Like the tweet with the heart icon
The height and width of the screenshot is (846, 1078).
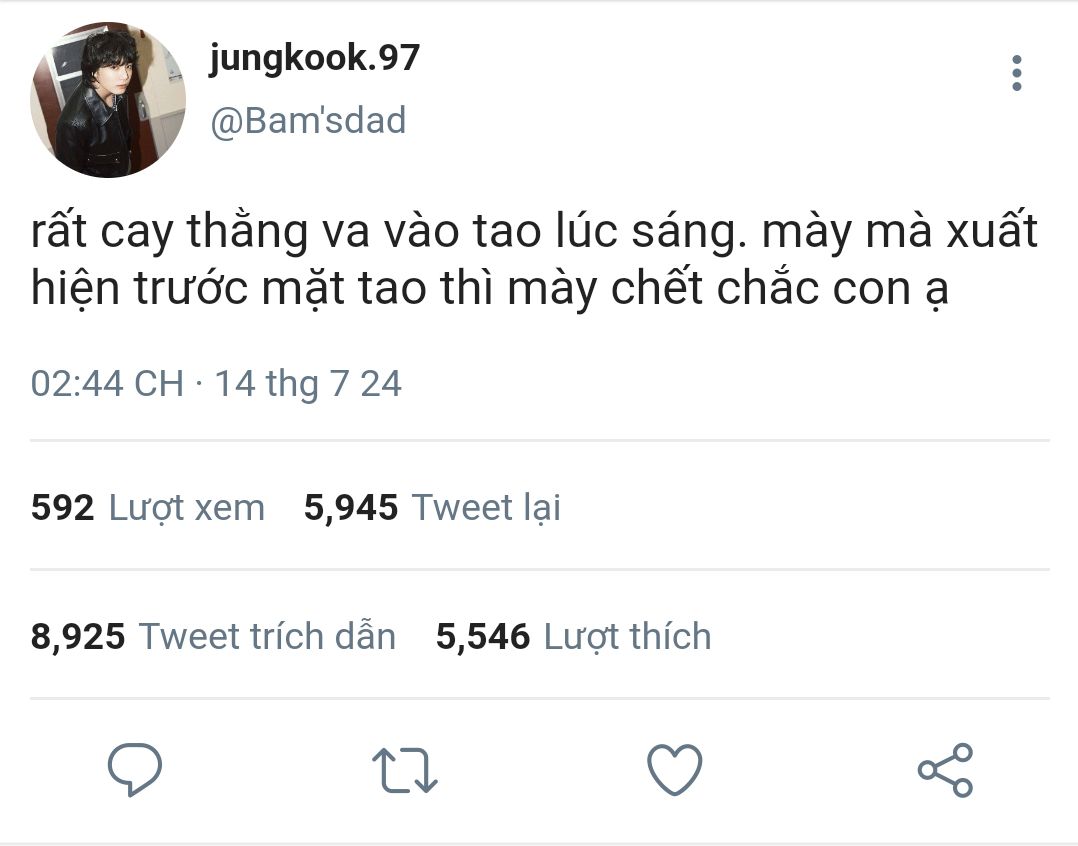pyautogui.click(x=674, y=770)
